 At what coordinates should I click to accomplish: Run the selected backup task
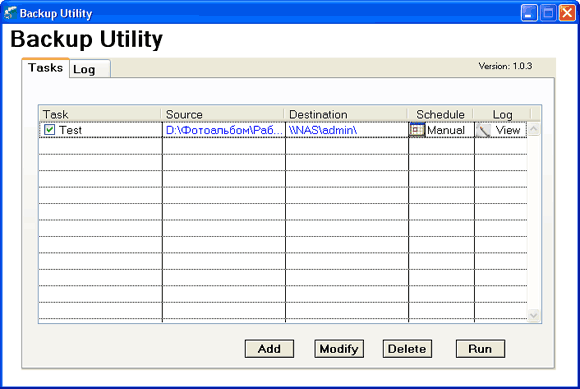480,349
